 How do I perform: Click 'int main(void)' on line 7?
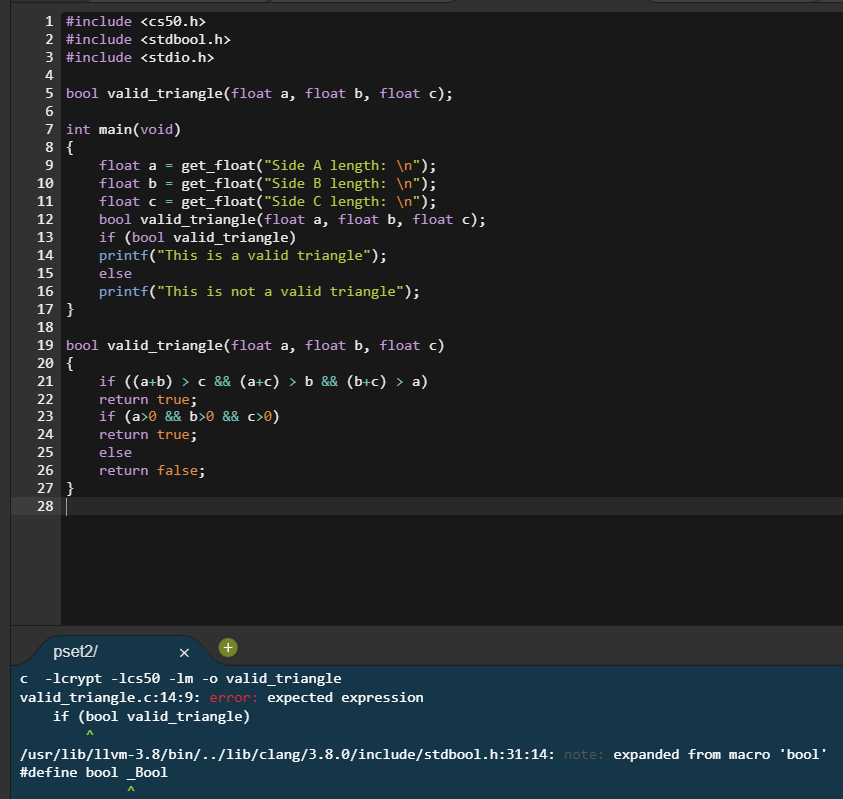(123, 130)
